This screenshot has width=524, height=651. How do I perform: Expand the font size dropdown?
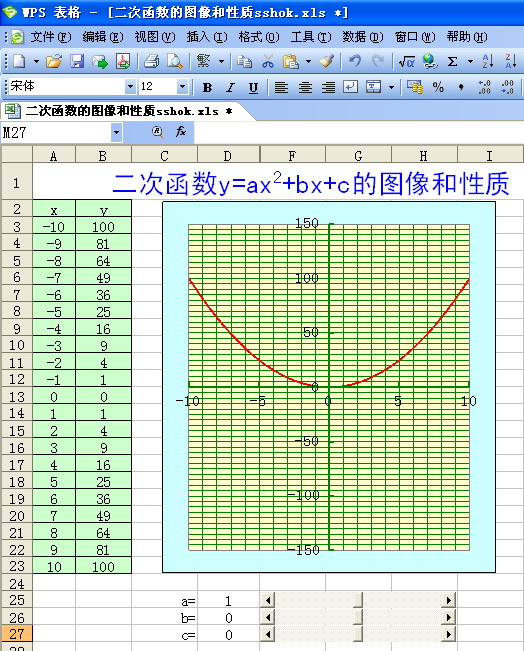182,87
